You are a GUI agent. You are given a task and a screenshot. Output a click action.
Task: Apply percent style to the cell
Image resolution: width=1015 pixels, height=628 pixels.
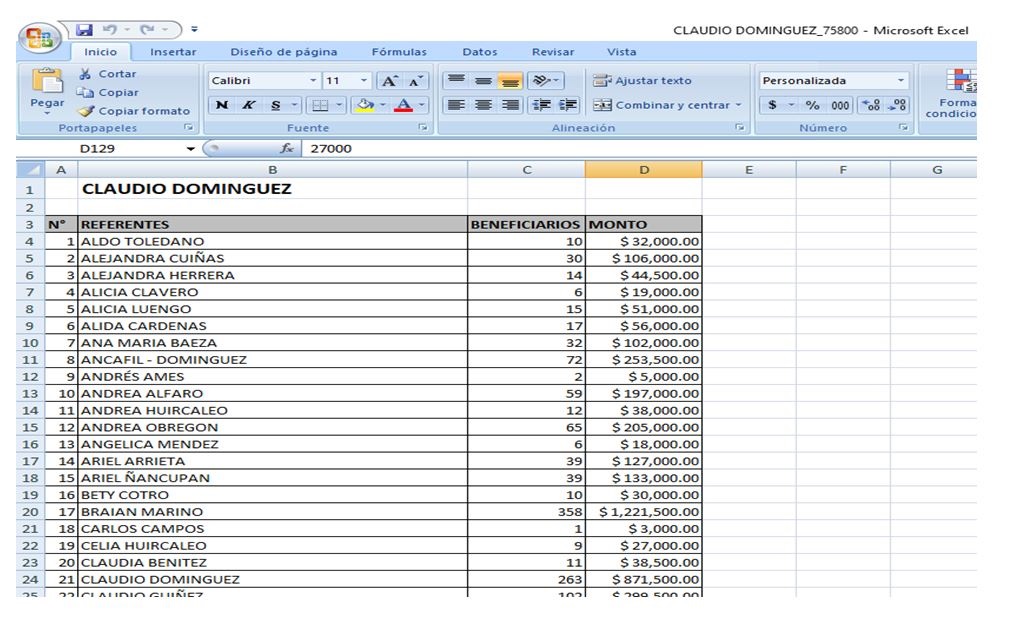tap(812, 105)
